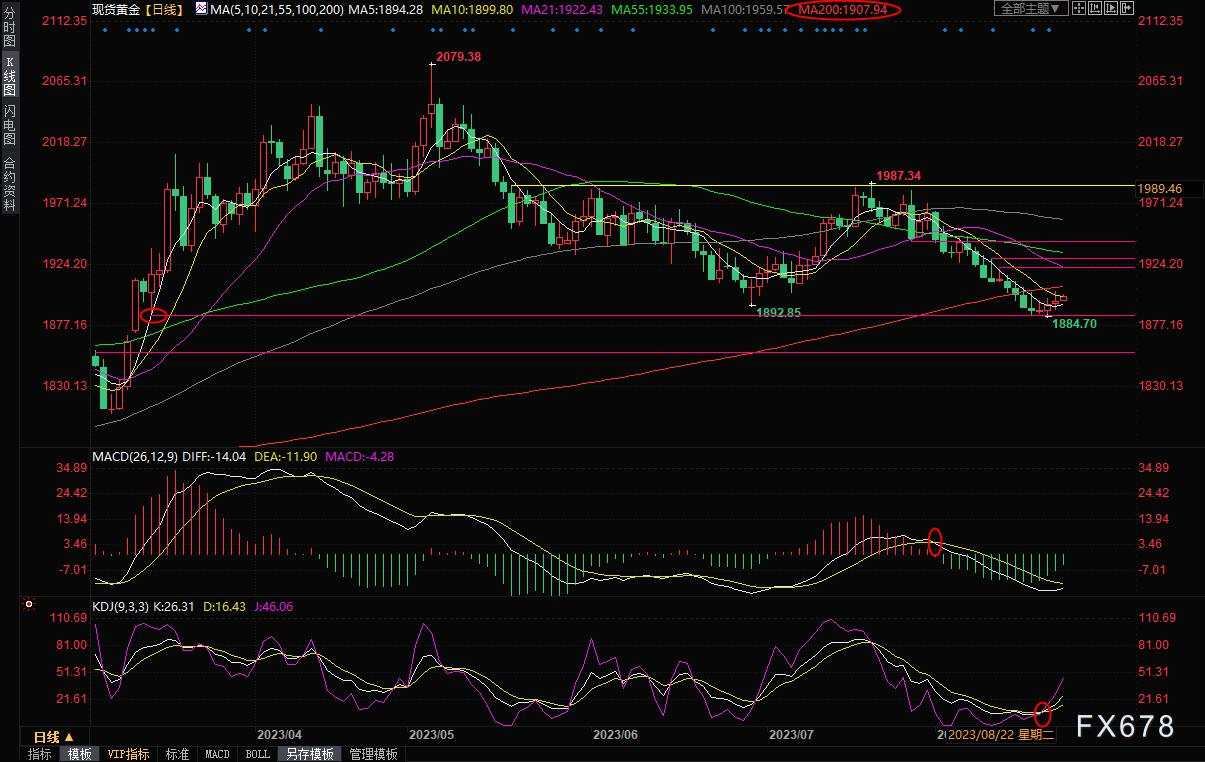Click the small indicator icon before MA(5,10,21,55,100,200)

coord(202,9)
